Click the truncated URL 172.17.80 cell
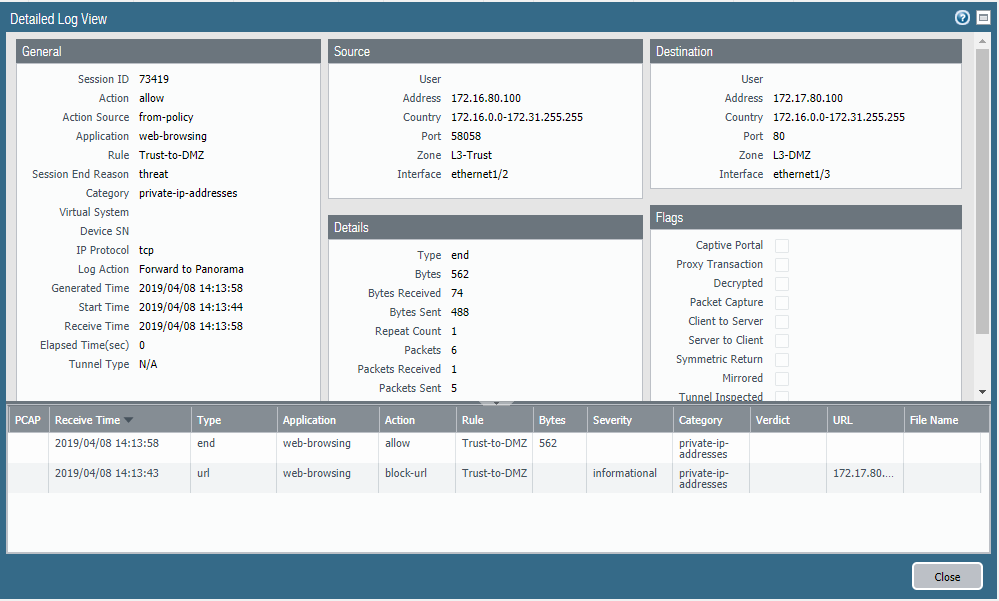 tap(863, 473)
